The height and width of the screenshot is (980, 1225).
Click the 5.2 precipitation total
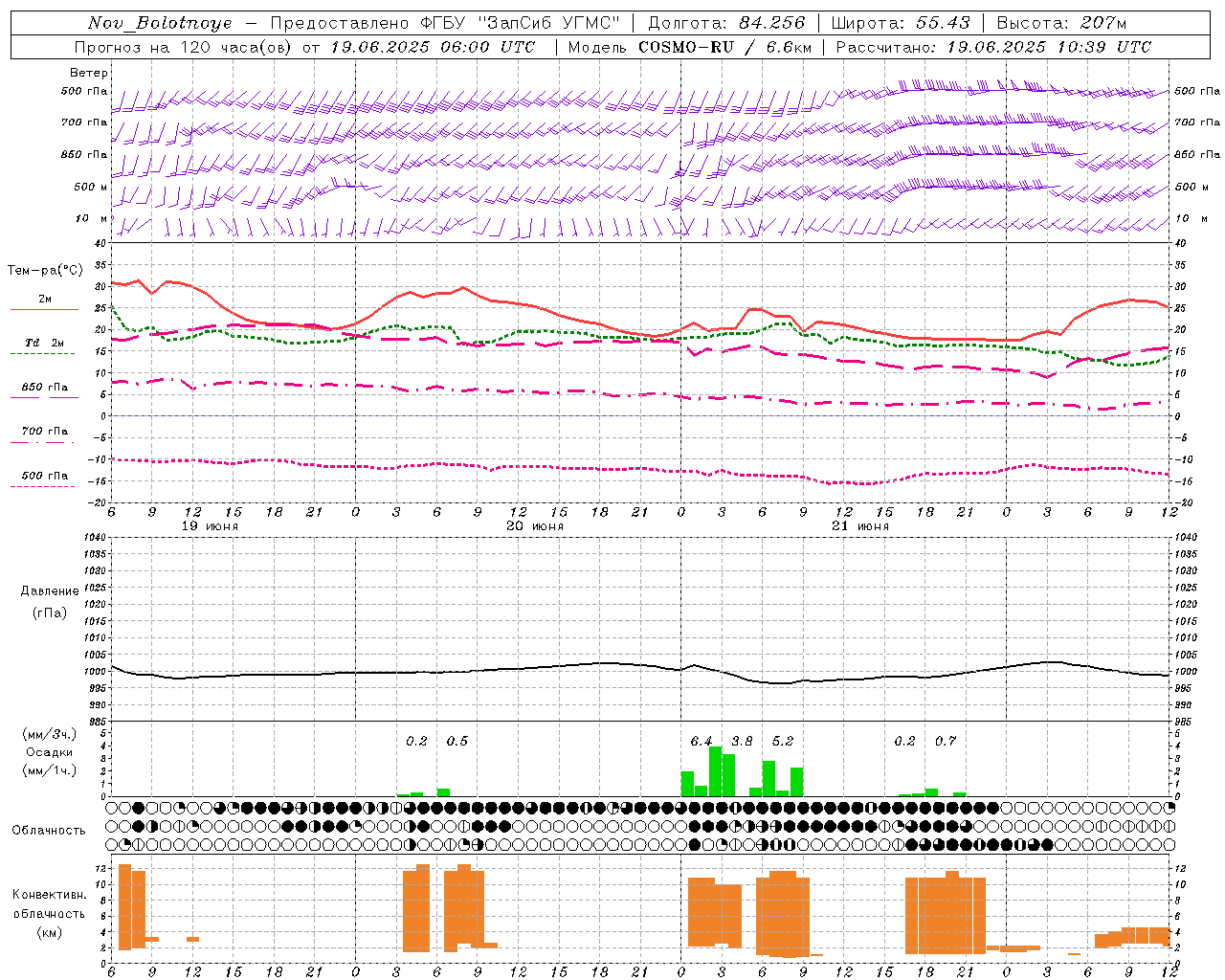click(783, 741)
